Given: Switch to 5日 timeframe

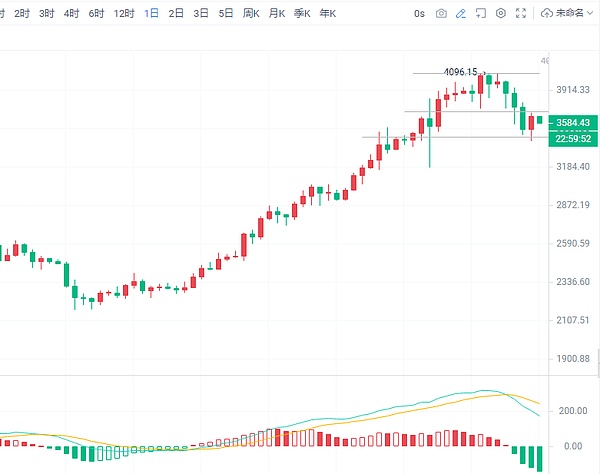Looking at the screenshot, I should point(226,14).
